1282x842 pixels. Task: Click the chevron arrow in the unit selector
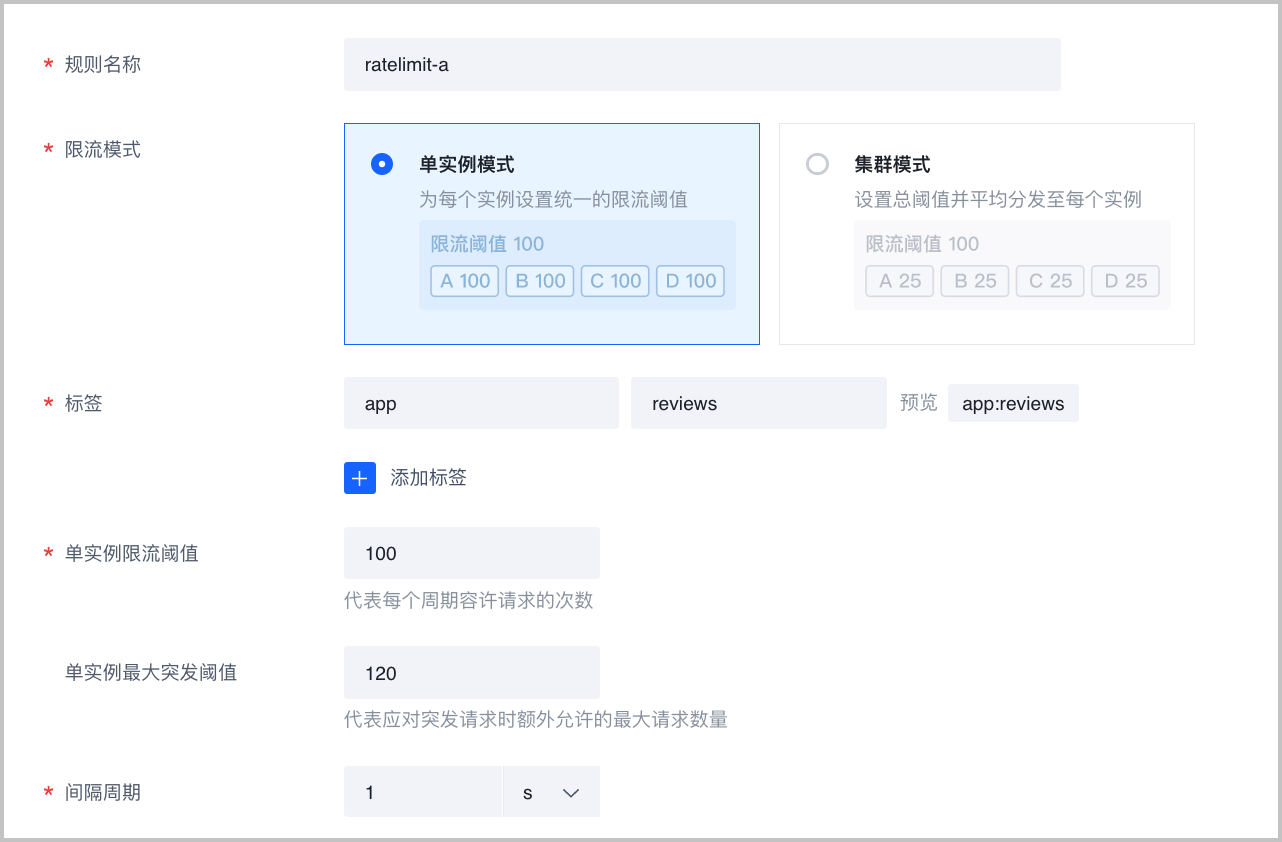571,793
